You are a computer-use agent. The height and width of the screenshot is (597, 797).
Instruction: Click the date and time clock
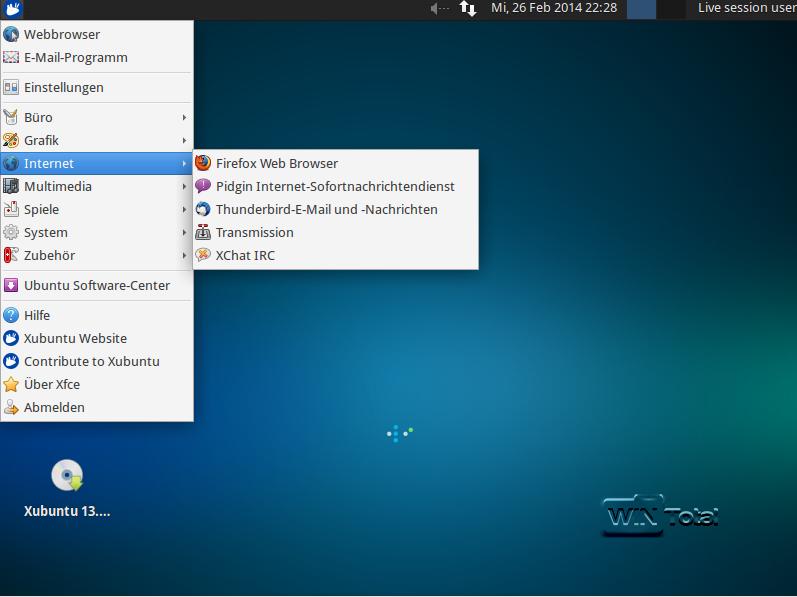click(553, 8)
